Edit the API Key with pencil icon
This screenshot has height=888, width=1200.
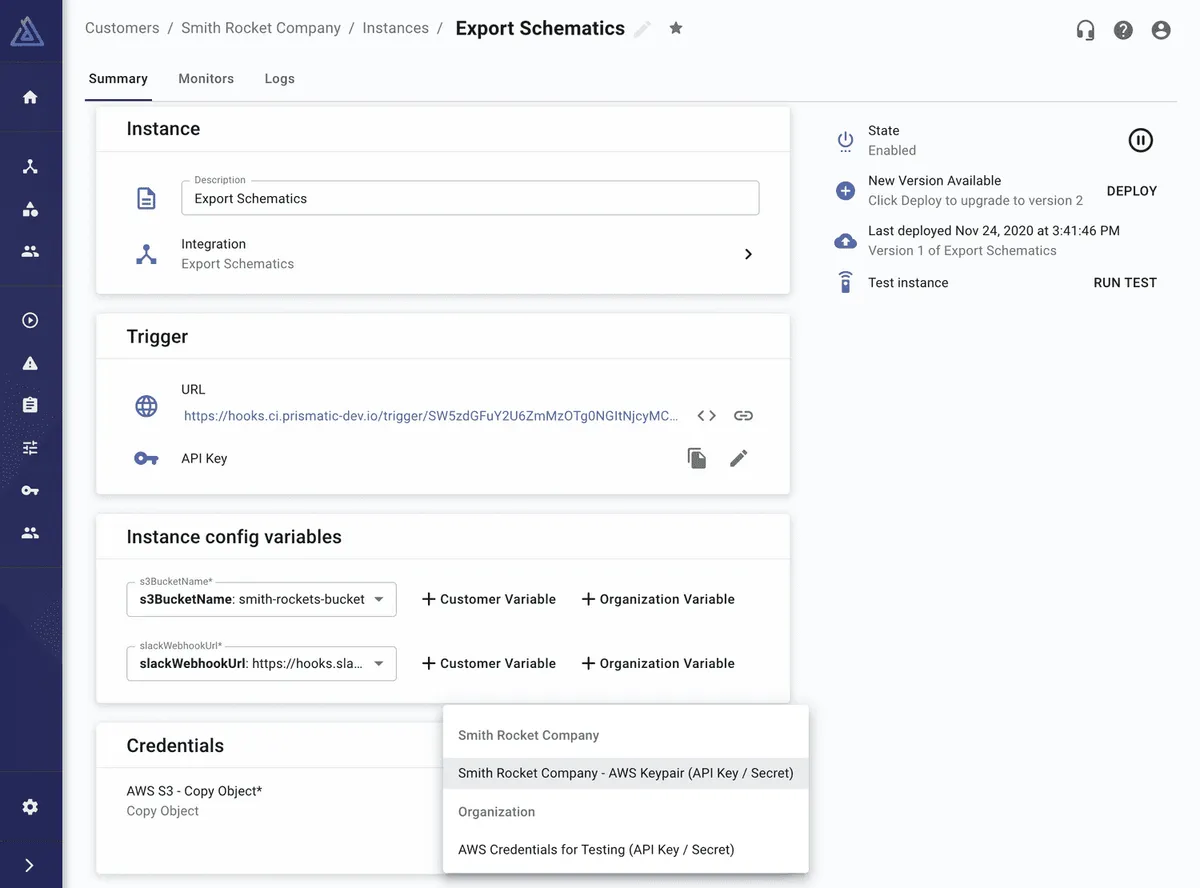pos(739,458)
